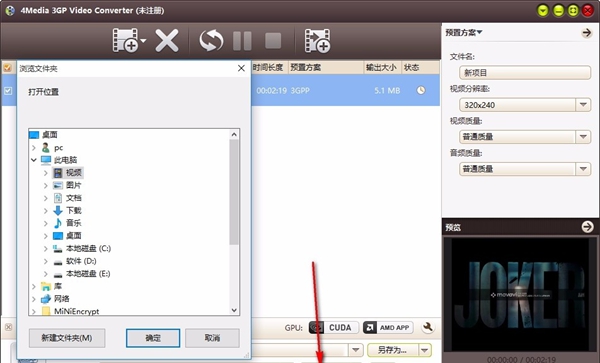This screenshot has width=600, height=363.
Task: Click 新建文件夹(M) button
Action: (67, 338)
